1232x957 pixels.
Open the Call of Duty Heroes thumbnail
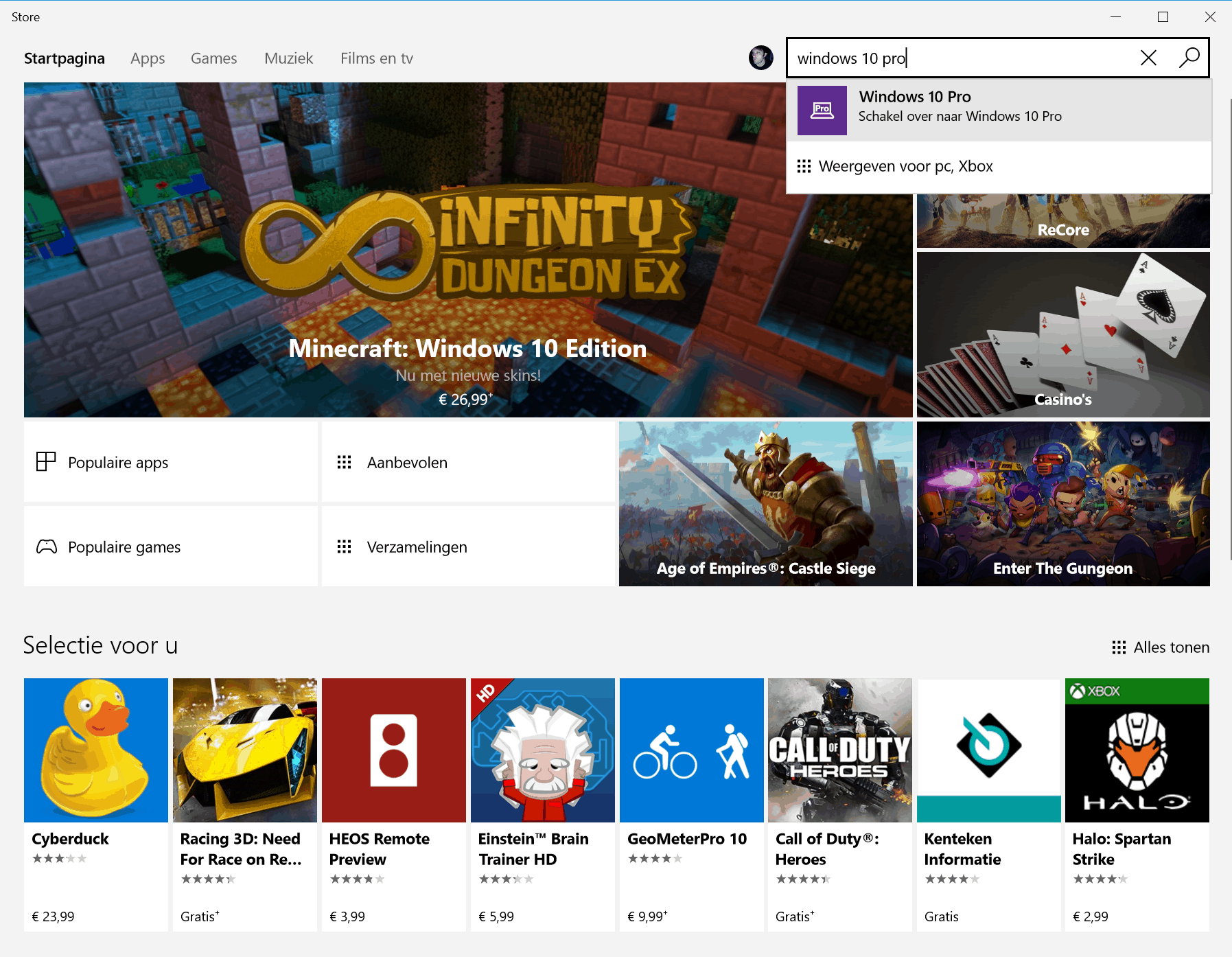840,750
